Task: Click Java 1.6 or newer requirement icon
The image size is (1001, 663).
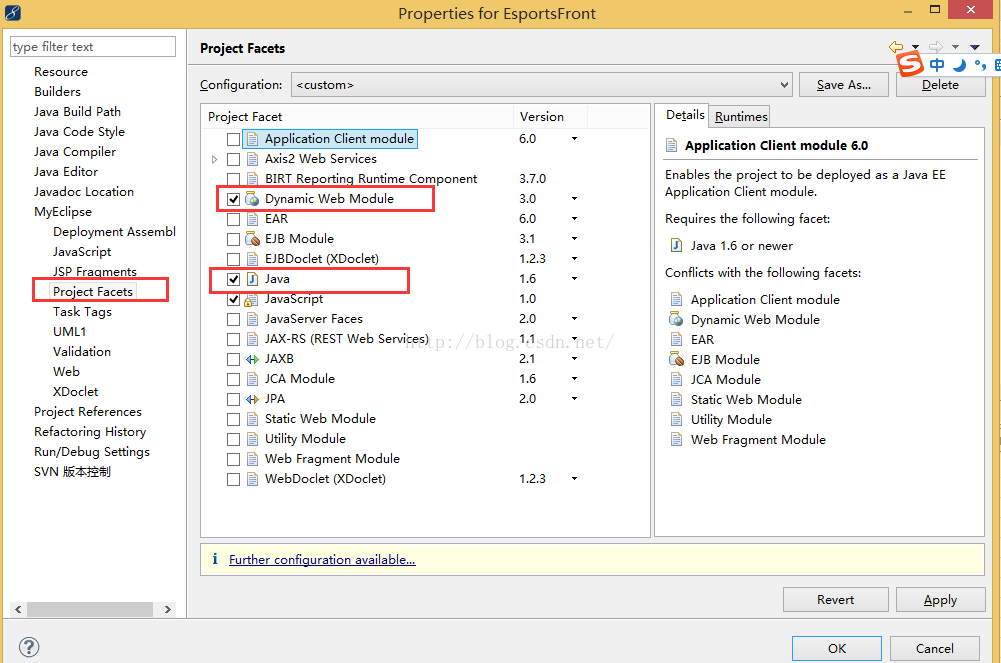Action: 676,246
